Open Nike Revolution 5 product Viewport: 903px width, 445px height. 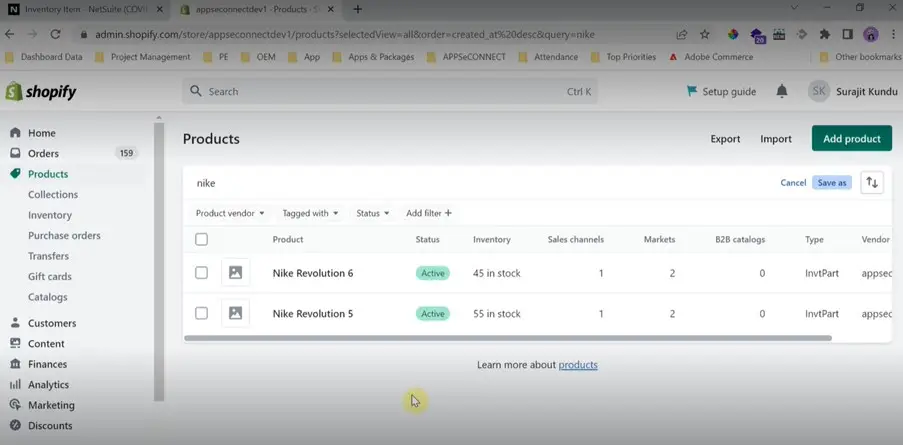(x=313, y=314)
